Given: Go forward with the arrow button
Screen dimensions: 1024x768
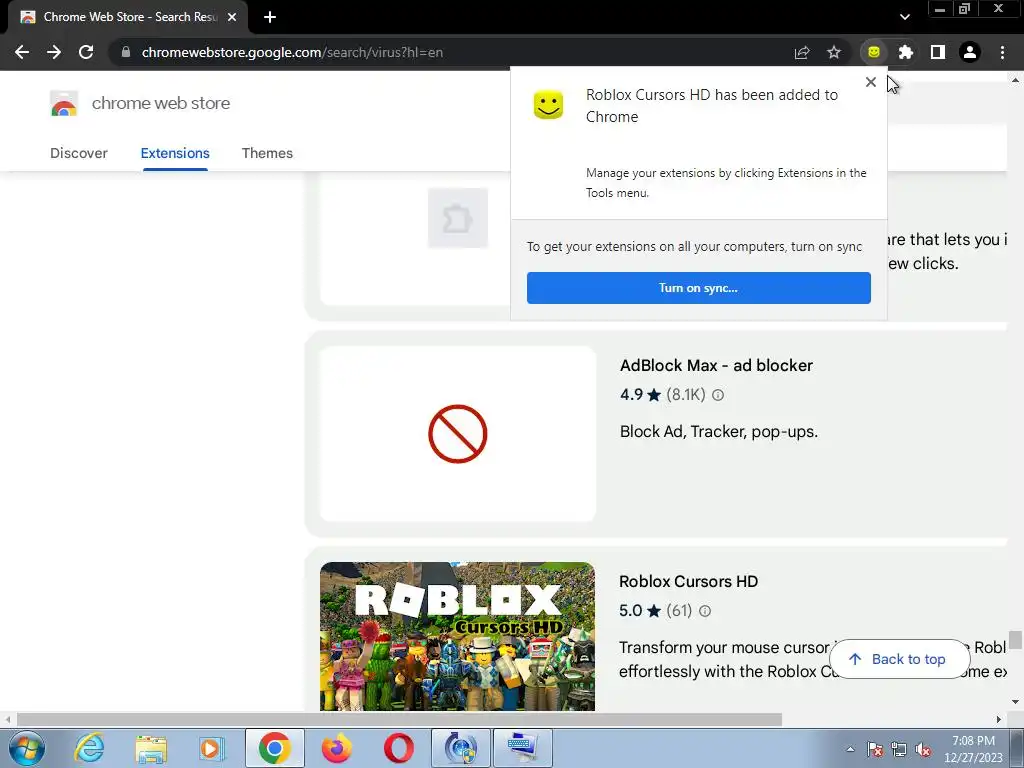Looking at the screenshot, I should [54, 52].
